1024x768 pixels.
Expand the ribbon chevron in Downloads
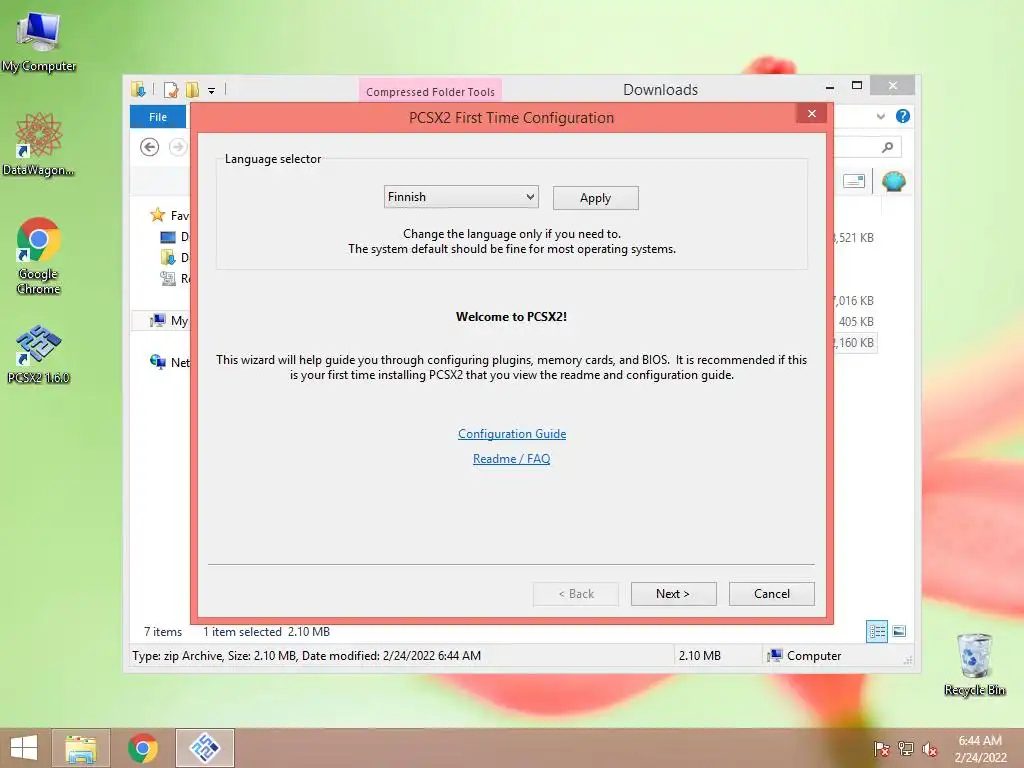coord(881,117)
